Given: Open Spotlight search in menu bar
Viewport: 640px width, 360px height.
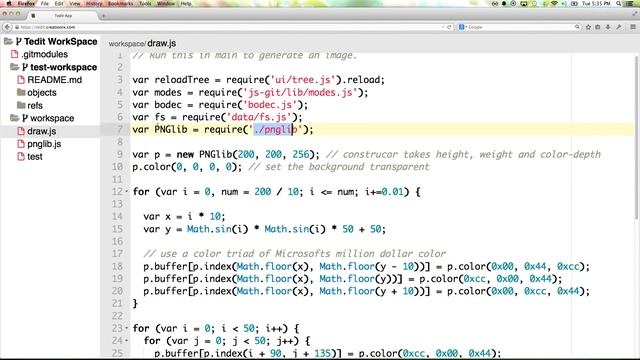Looking at the screenshot, I should pos(619,3).
